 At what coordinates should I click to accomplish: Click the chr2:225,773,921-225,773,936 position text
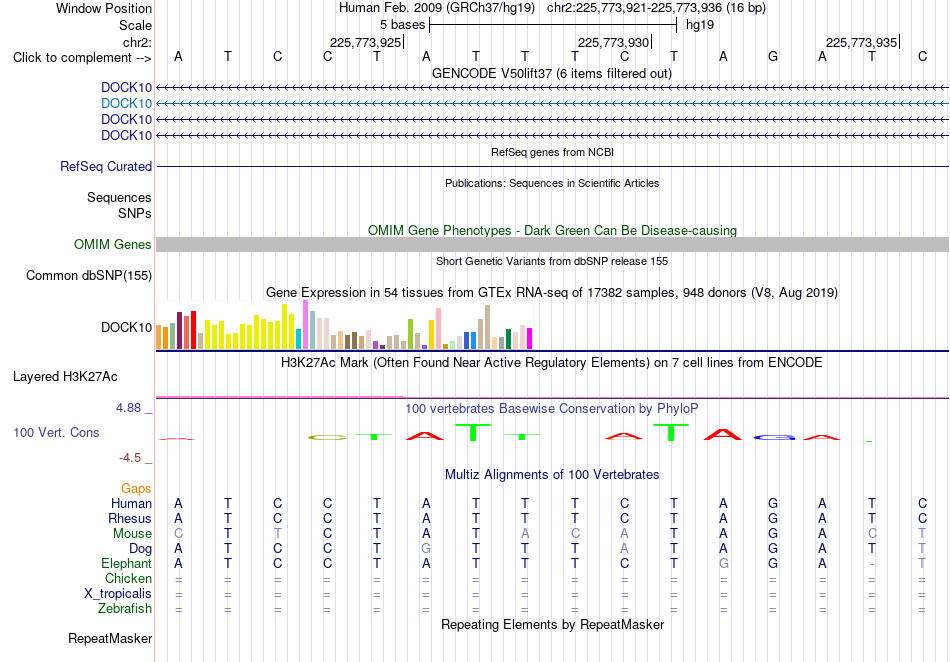[656, 8]
